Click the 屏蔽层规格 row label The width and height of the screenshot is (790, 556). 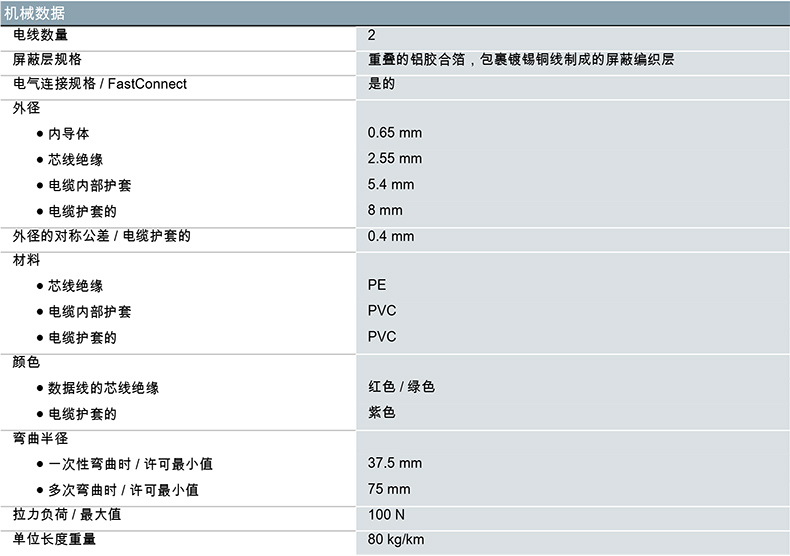point(47,60)
